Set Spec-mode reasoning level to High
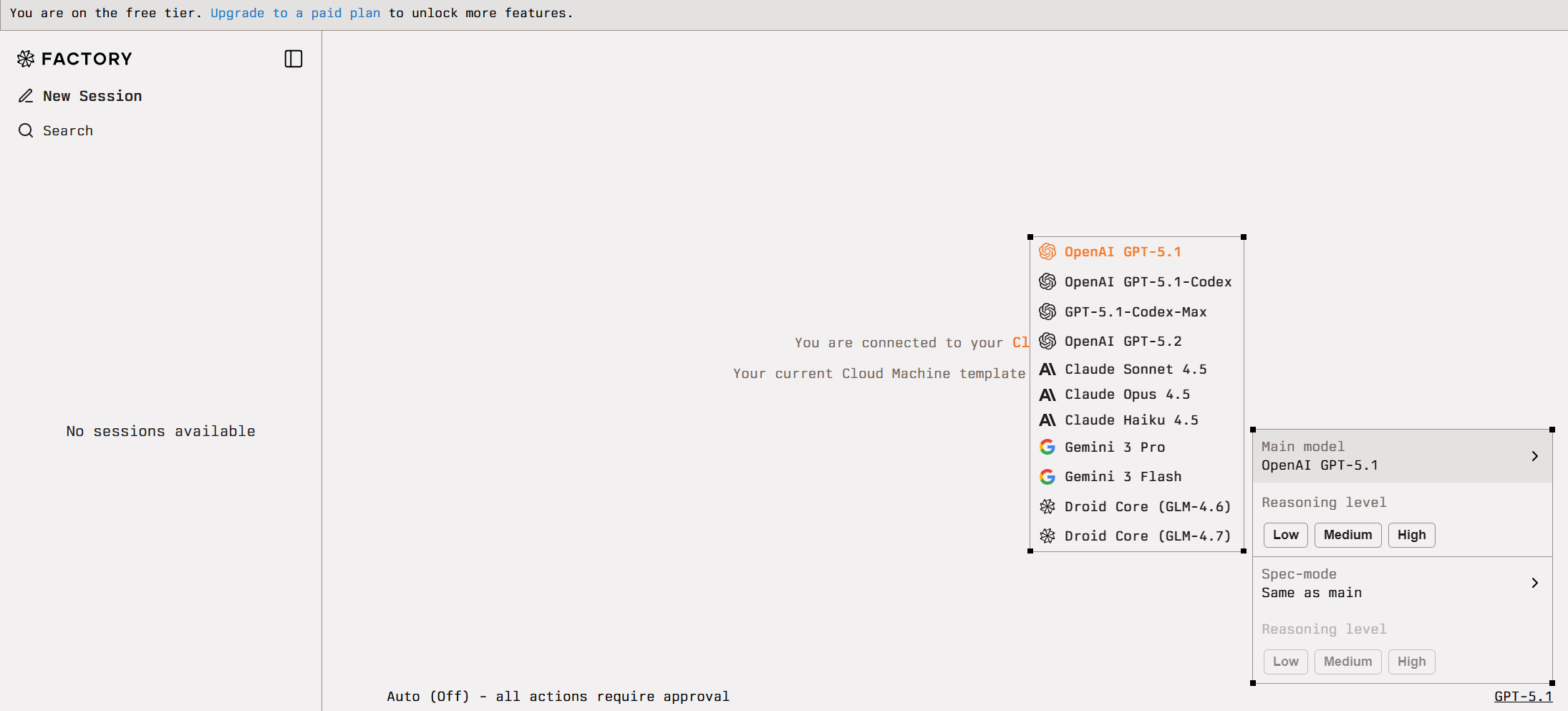 [x=1411, y=662]
